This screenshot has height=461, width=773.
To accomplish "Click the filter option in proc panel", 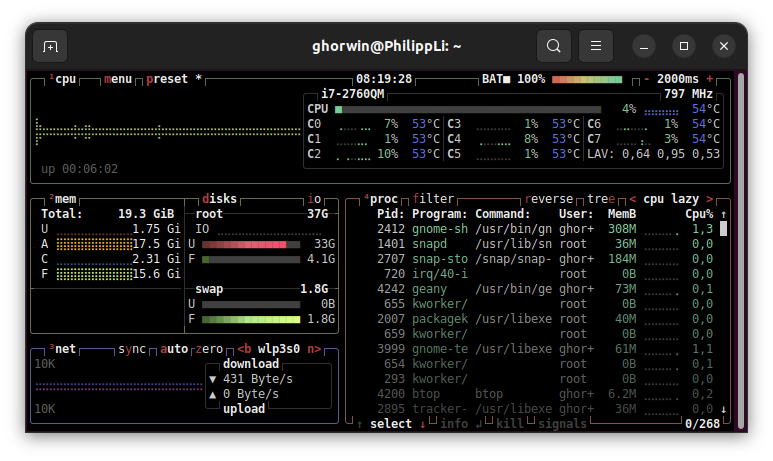I will 434,199.
